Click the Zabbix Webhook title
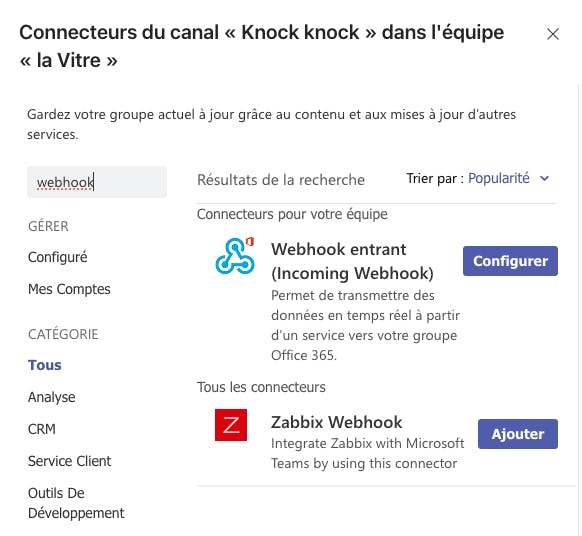This screenshot has height=536, width=582. (336, 422)
